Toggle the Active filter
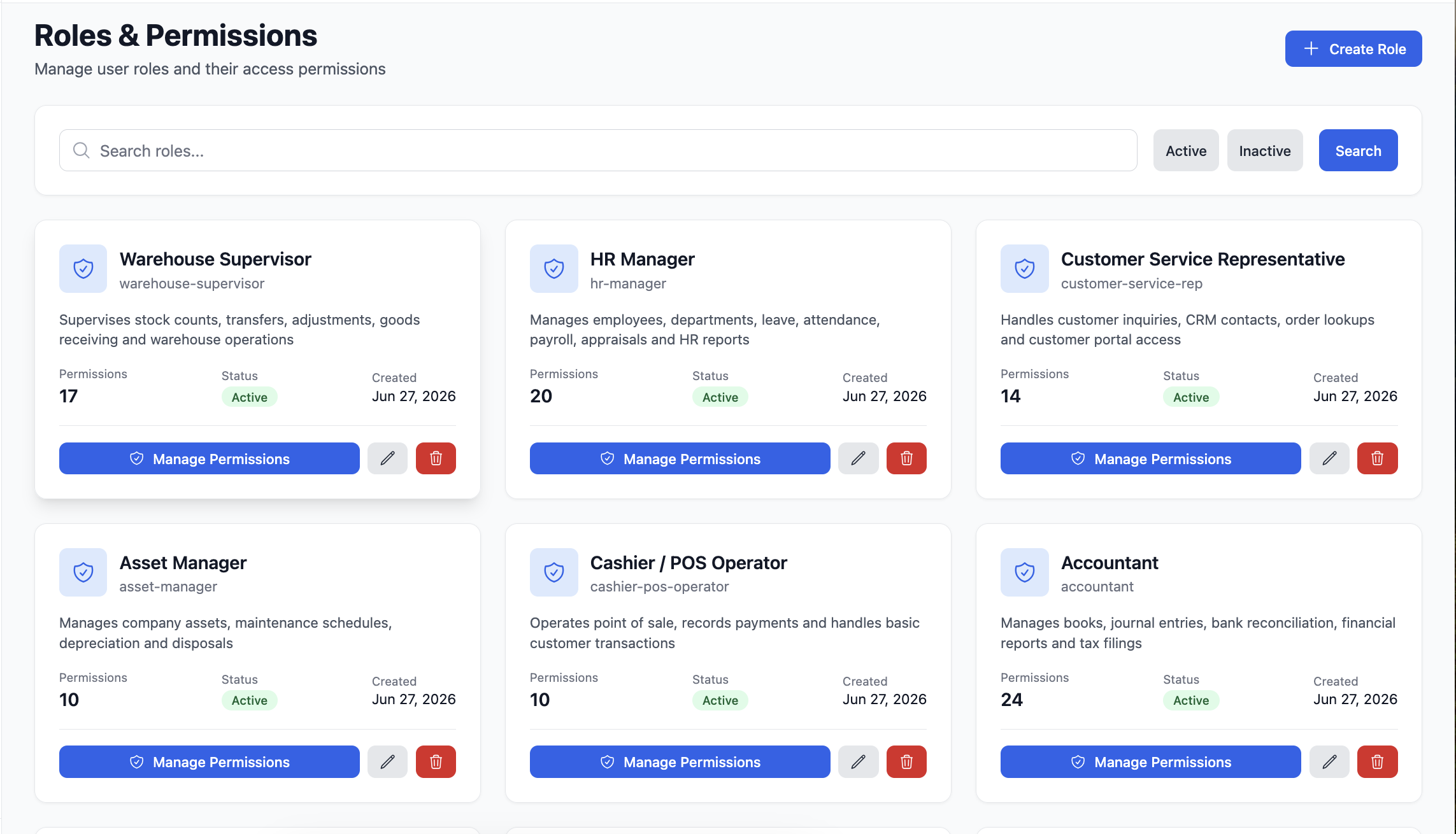The height and width of the screenshot is (834, 1456). tap(1186, 151)
